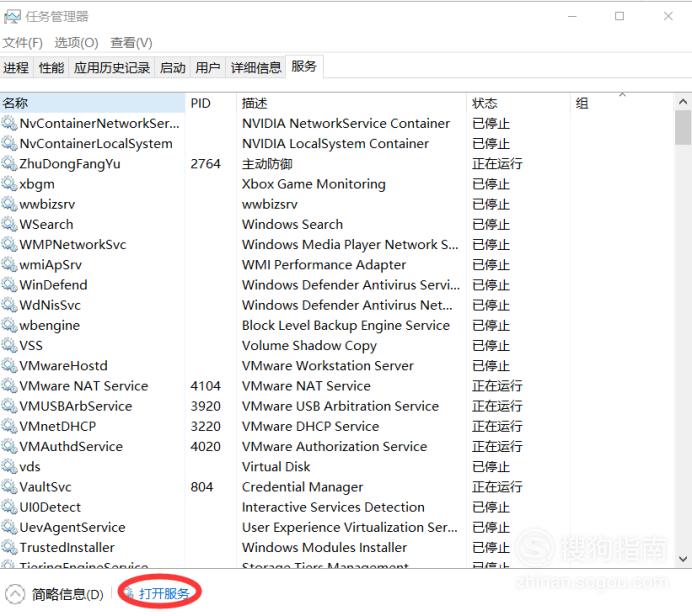This screenshot has height=616, width=692.
Task: Click the icon beside VMware NAT Service name
Action: coord(9,386)
